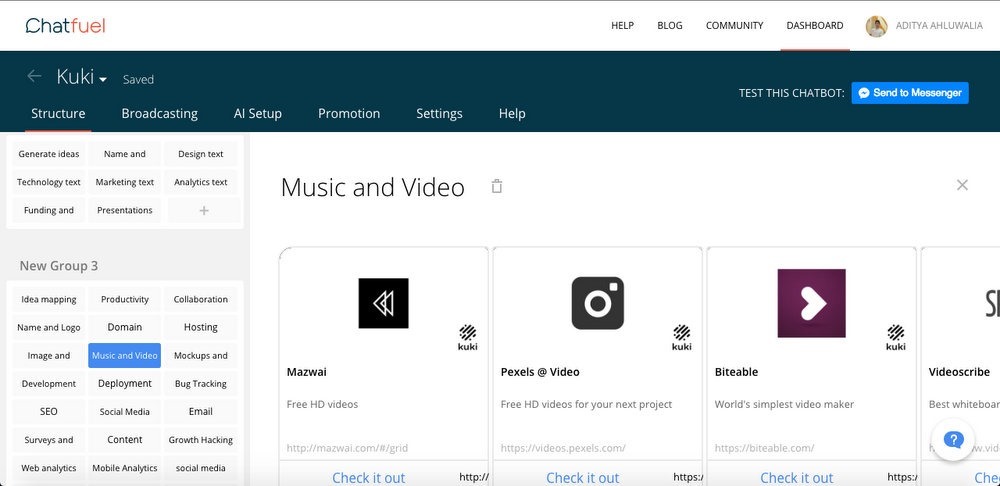The width and height of the screenshot is (1000, 486).
Task: Expand the Kuki bot name dropdown
Action: tap(103, 79)
